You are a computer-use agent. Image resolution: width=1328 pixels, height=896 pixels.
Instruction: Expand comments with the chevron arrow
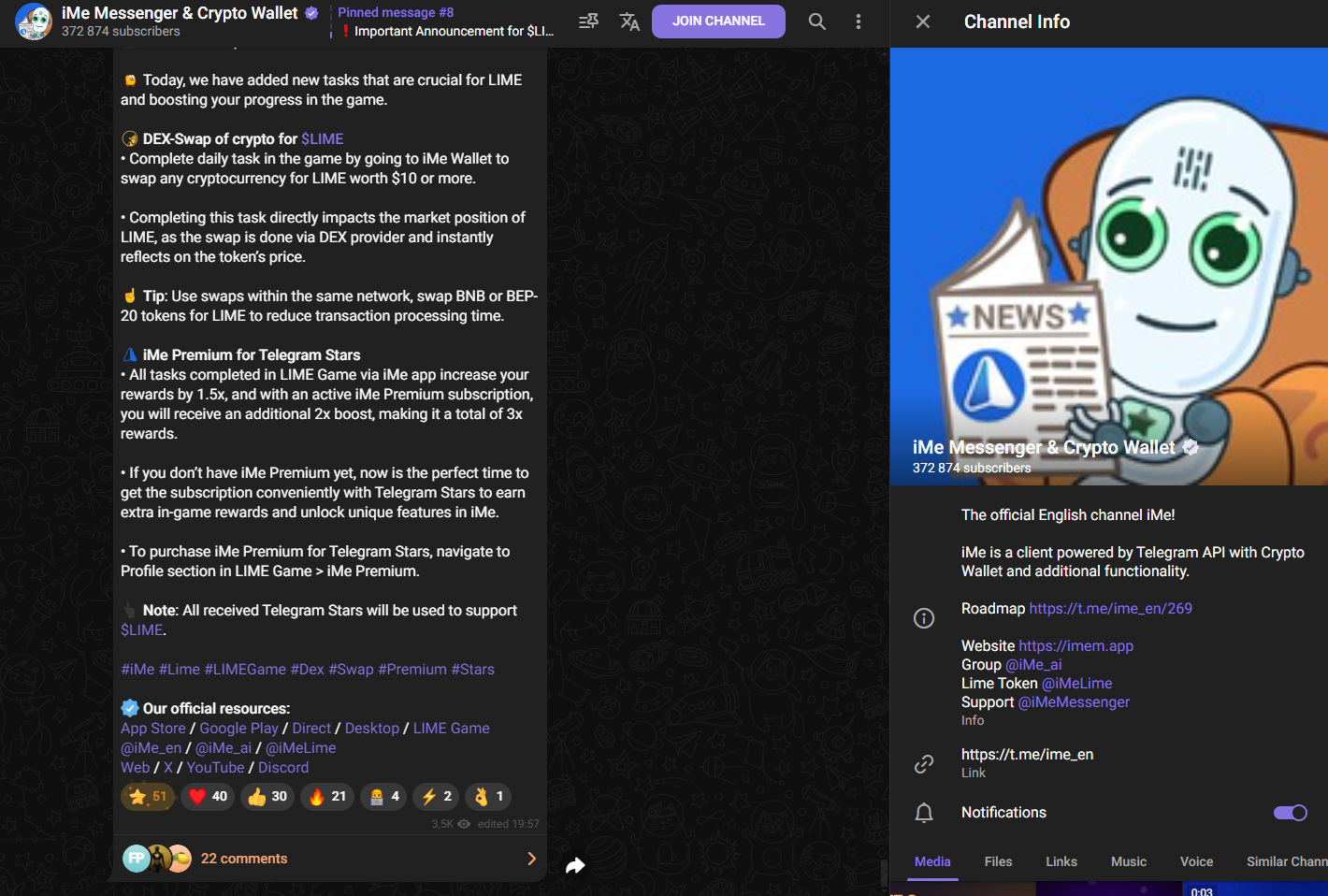tap(531, 859)
